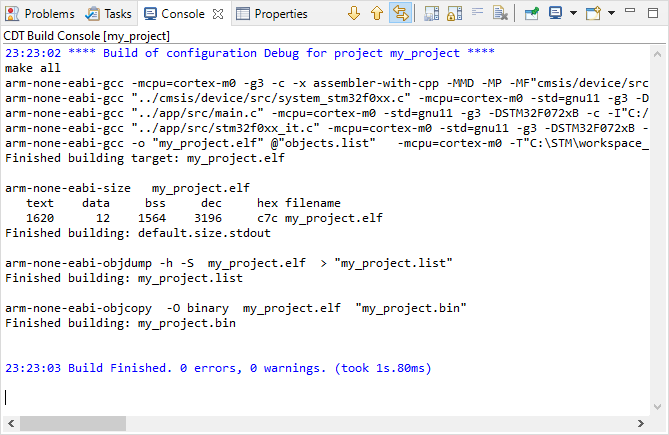This screenshot has height=435, width=669.
Task: Expand the Open Console dropdown arrow
Action: (x=611, y=13)
